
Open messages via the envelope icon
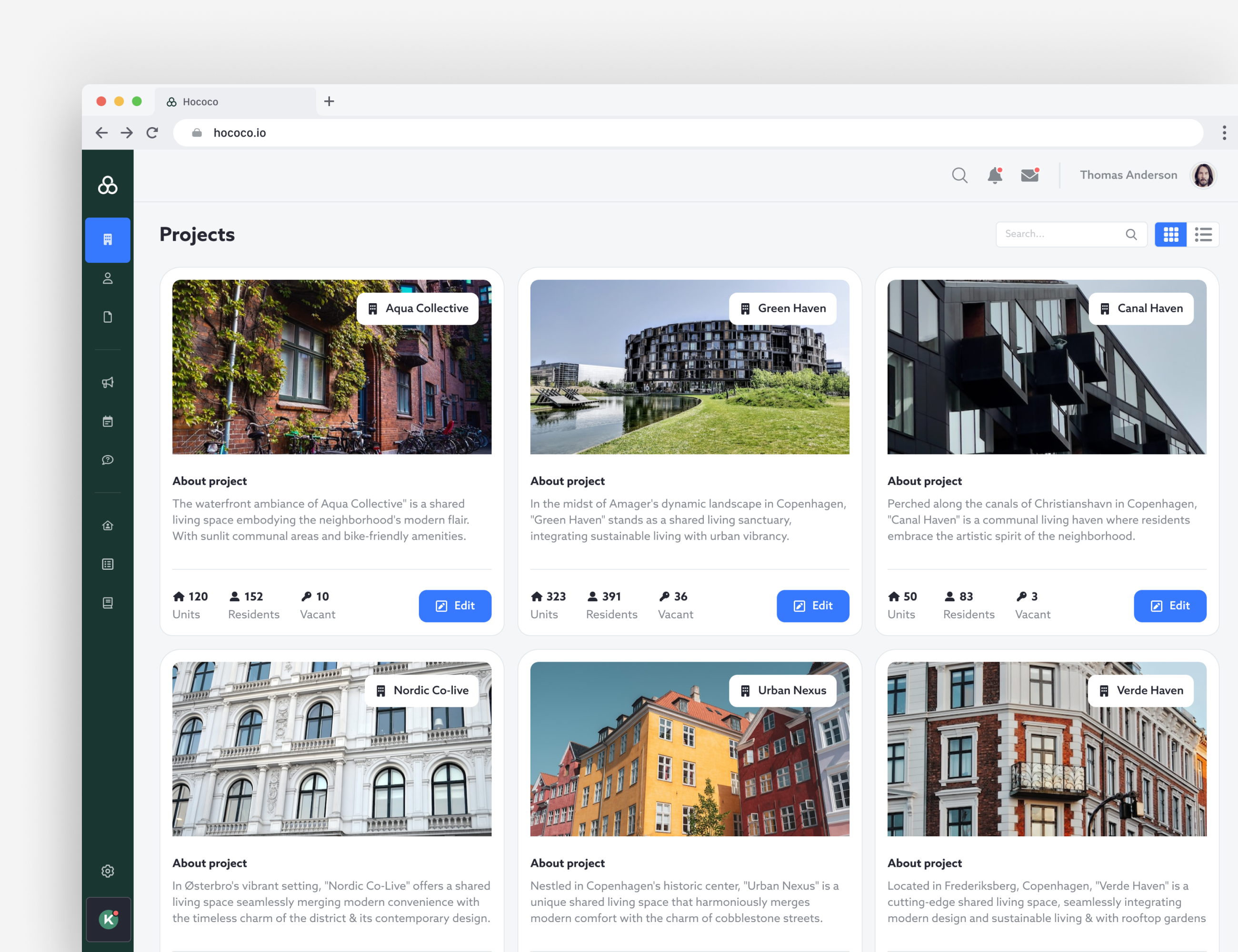(1029, 176)
